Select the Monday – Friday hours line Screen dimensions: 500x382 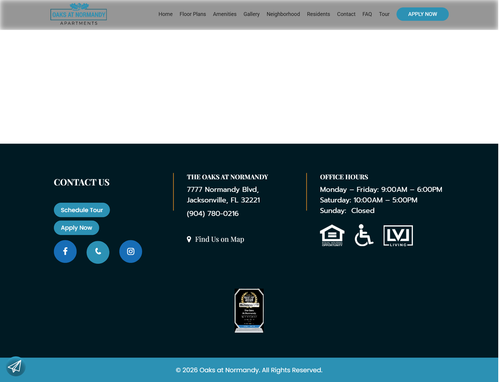[381, 189]
